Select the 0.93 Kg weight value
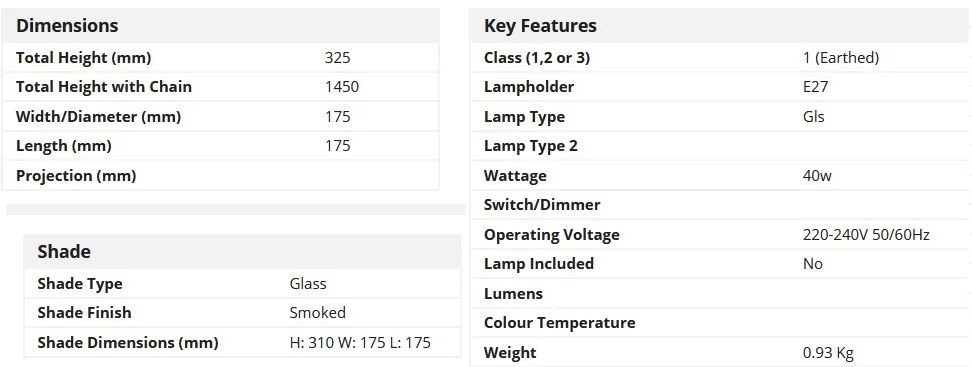Screen dimensions: 972x367 (x=828, y=353)
